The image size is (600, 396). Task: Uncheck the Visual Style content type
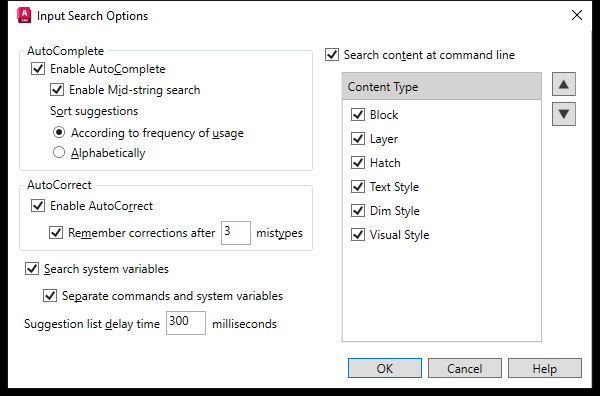358,235
